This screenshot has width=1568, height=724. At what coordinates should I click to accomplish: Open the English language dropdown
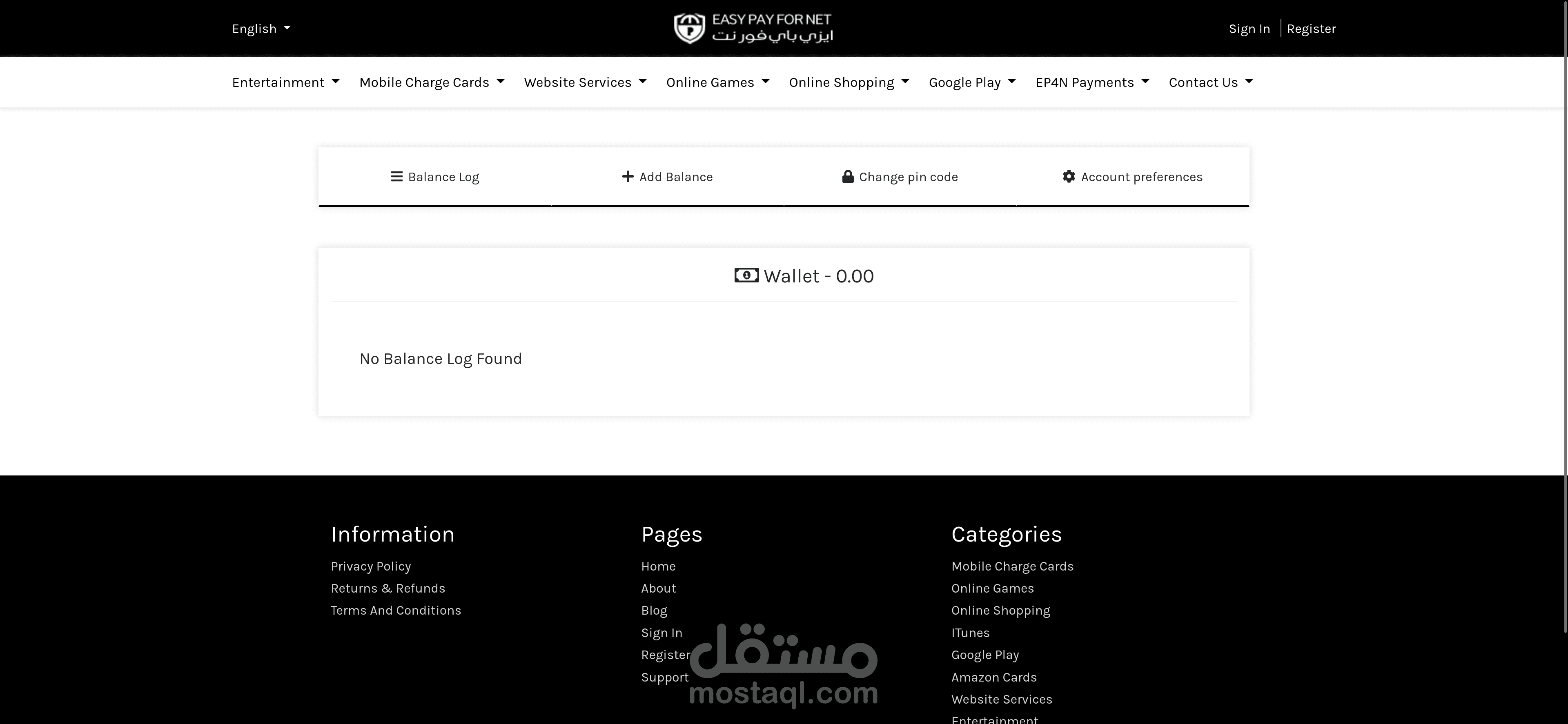261,29
